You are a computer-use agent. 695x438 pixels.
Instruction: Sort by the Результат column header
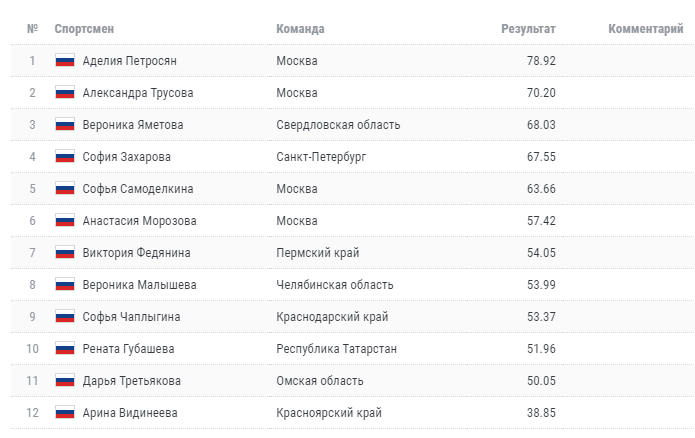[528, 29]
